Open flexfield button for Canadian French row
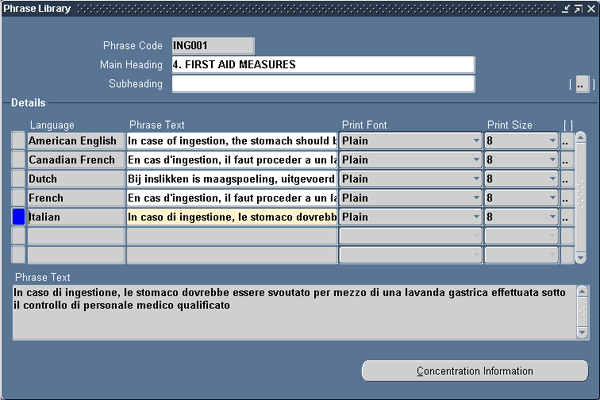 click(x=566, y=160)
